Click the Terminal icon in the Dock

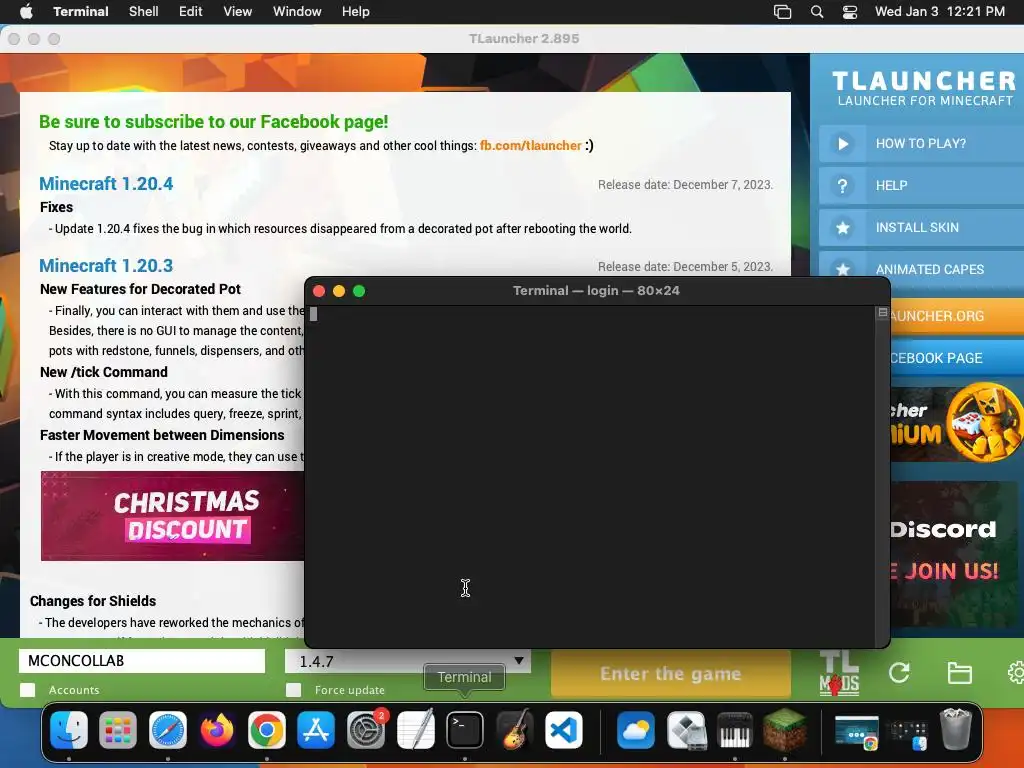point(465,729)
